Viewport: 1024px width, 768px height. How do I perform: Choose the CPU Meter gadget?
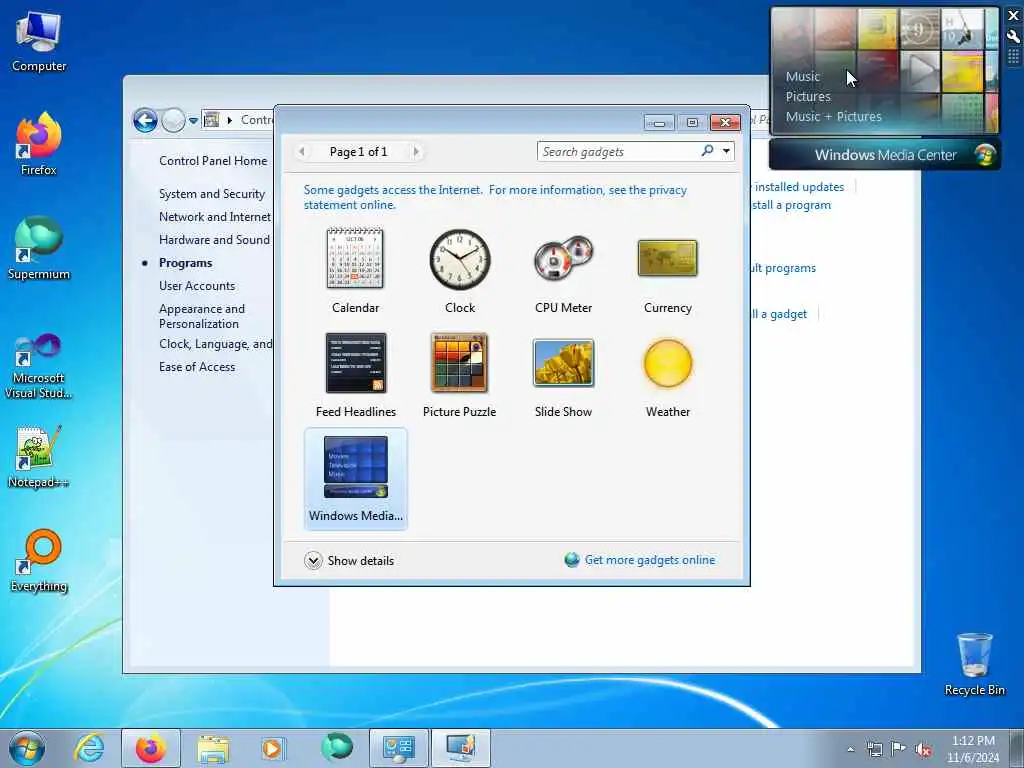pyautogui.click(x=563, y=271)
